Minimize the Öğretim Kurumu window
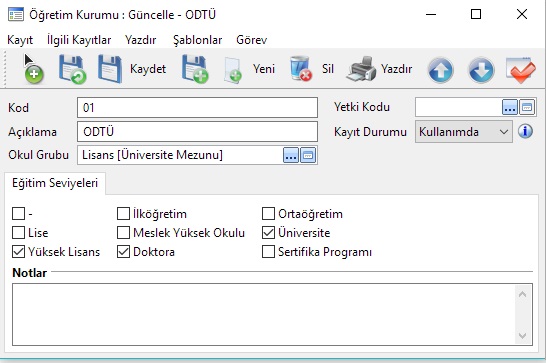Viewport: 546px width, 363px height. [x=431, y=15]
